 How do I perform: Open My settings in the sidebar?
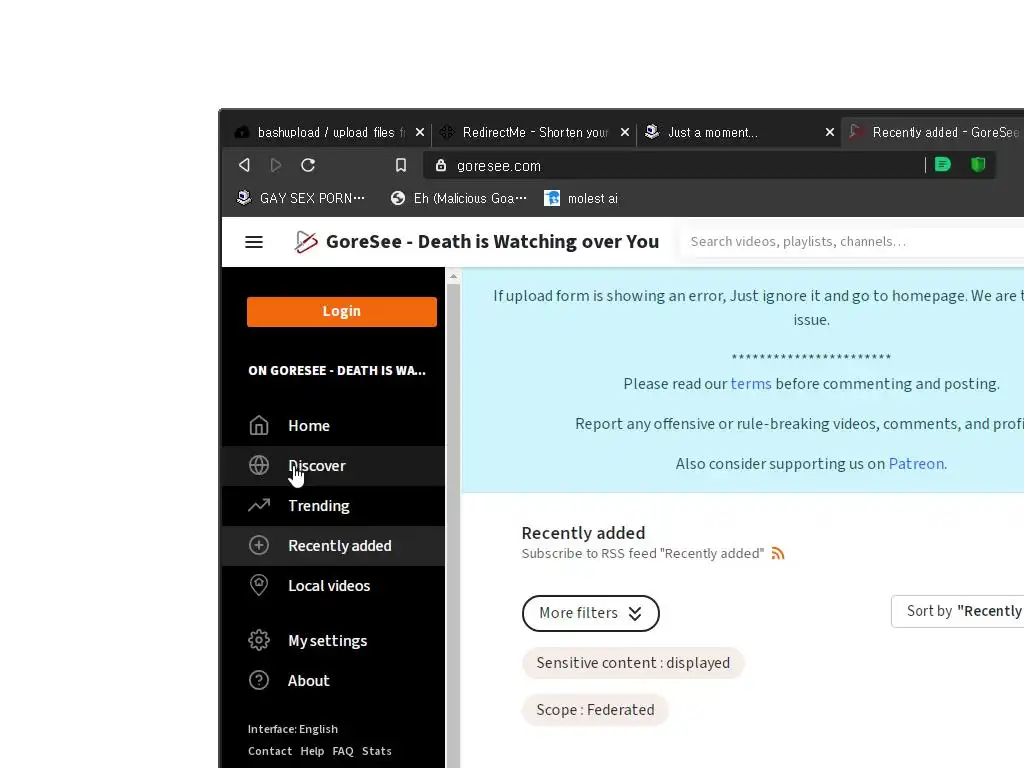(333, 640)
